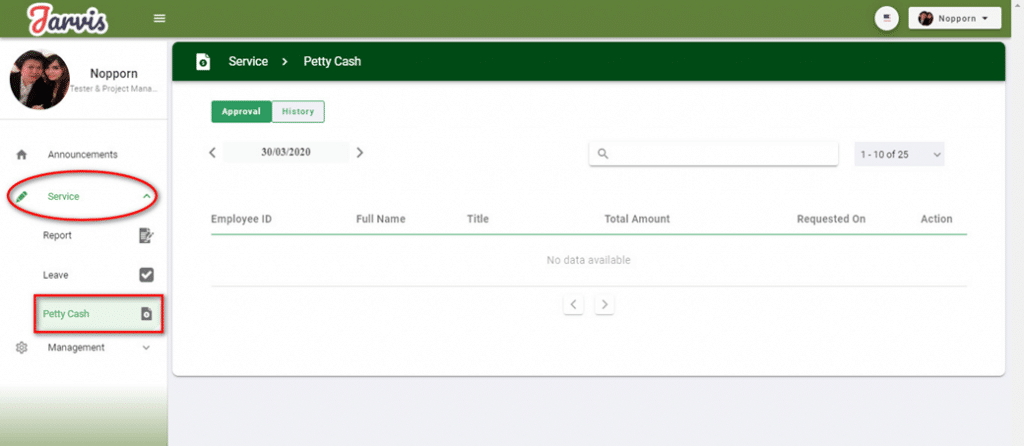Expand the Management menu section
1024x446 pixels.
coord(147,348)
